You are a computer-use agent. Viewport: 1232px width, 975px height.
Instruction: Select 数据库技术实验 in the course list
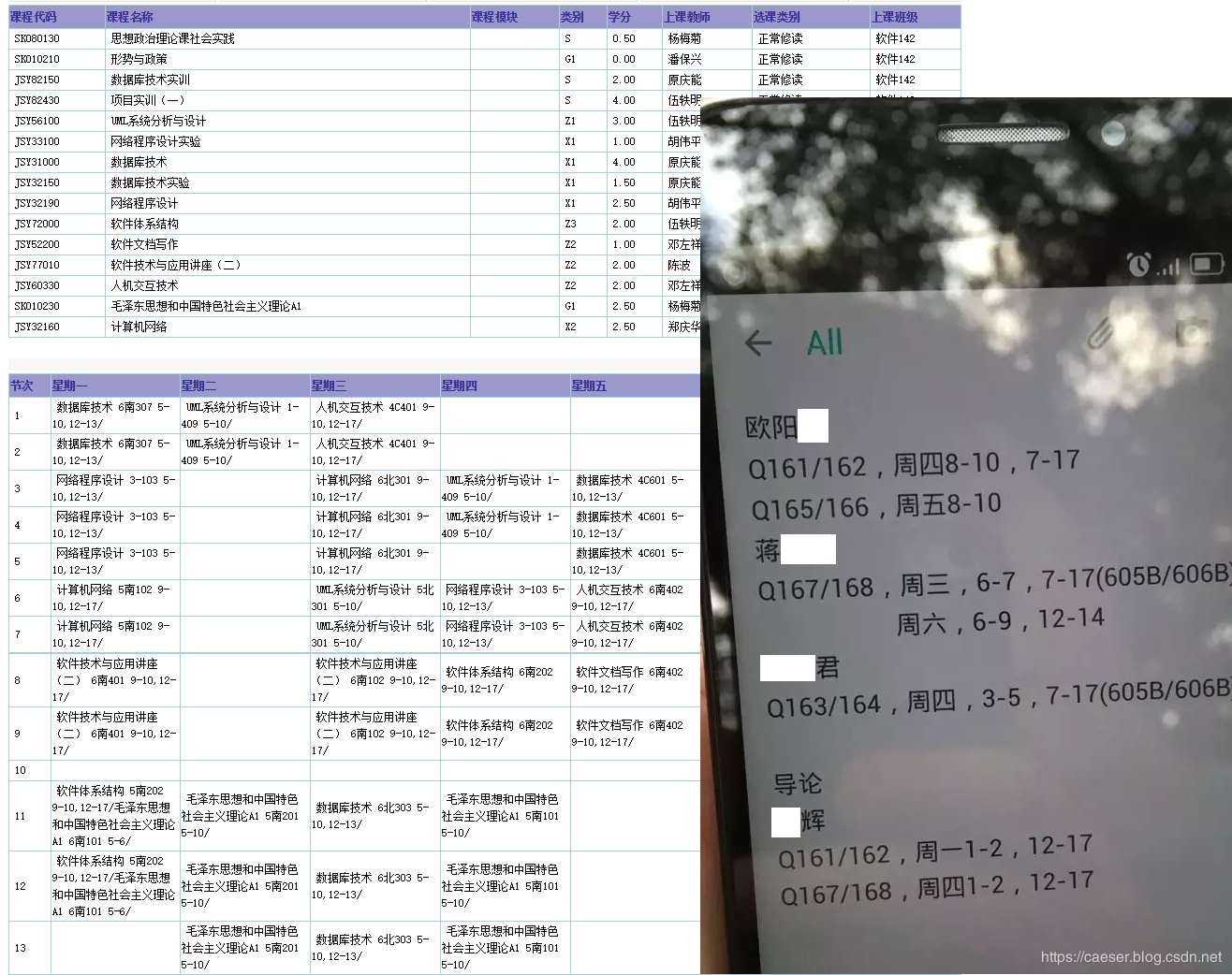[x=151, y=182]
